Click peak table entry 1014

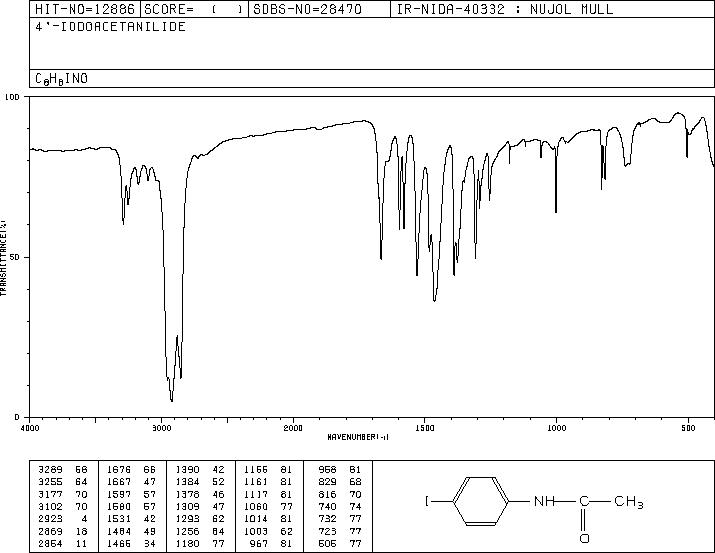point(268,519)
